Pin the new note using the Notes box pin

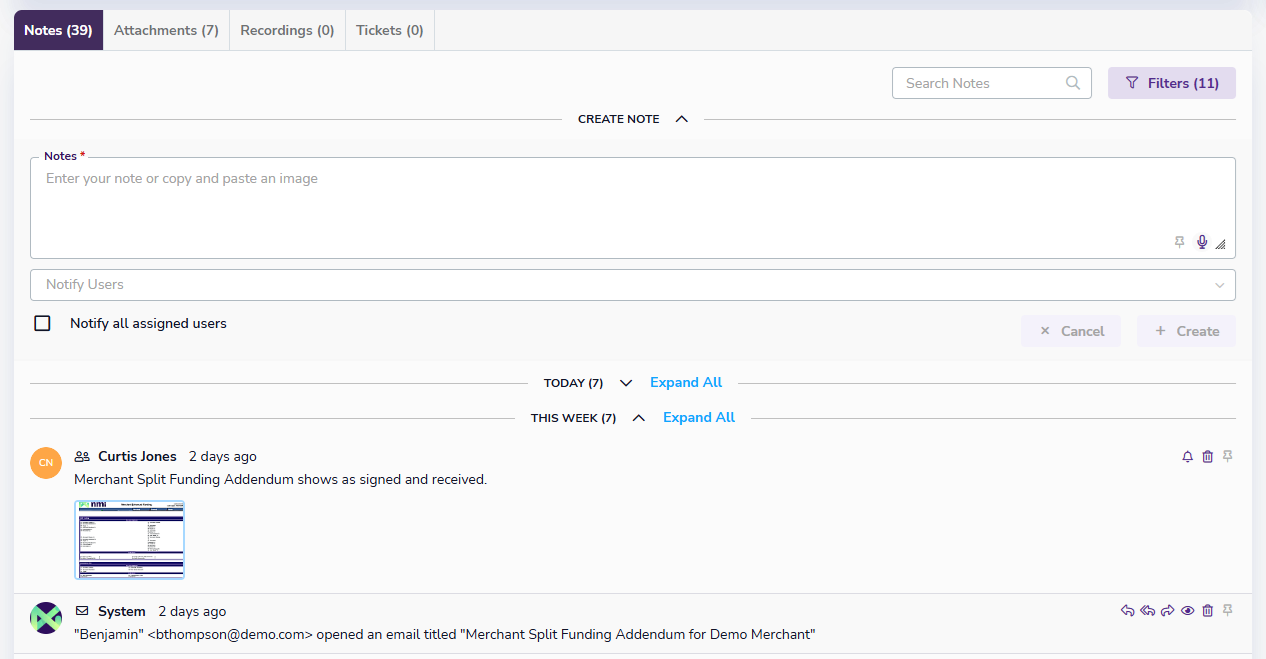click(1180, 242)
